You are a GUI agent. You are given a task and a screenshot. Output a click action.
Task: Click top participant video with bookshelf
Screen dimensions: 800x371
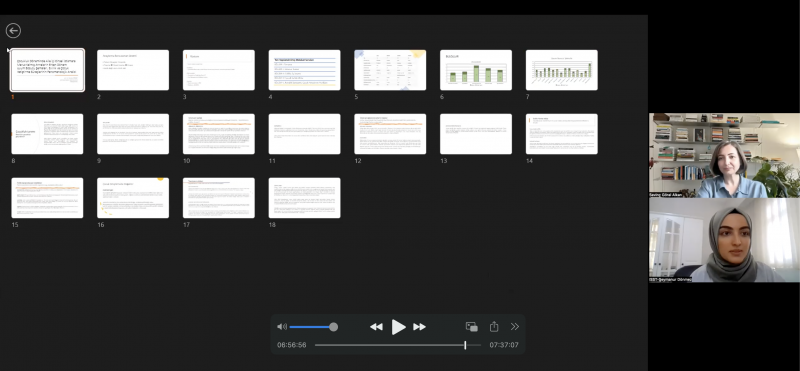click(724, 155)
